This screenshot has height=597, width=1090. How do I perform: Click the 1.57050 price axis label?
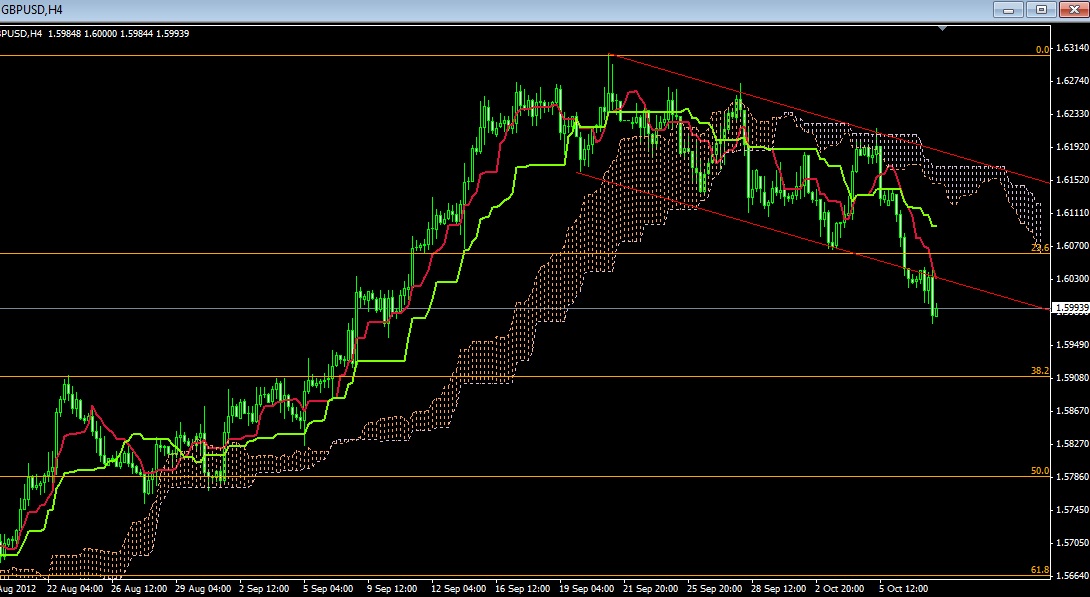(x=1071, y=543)
